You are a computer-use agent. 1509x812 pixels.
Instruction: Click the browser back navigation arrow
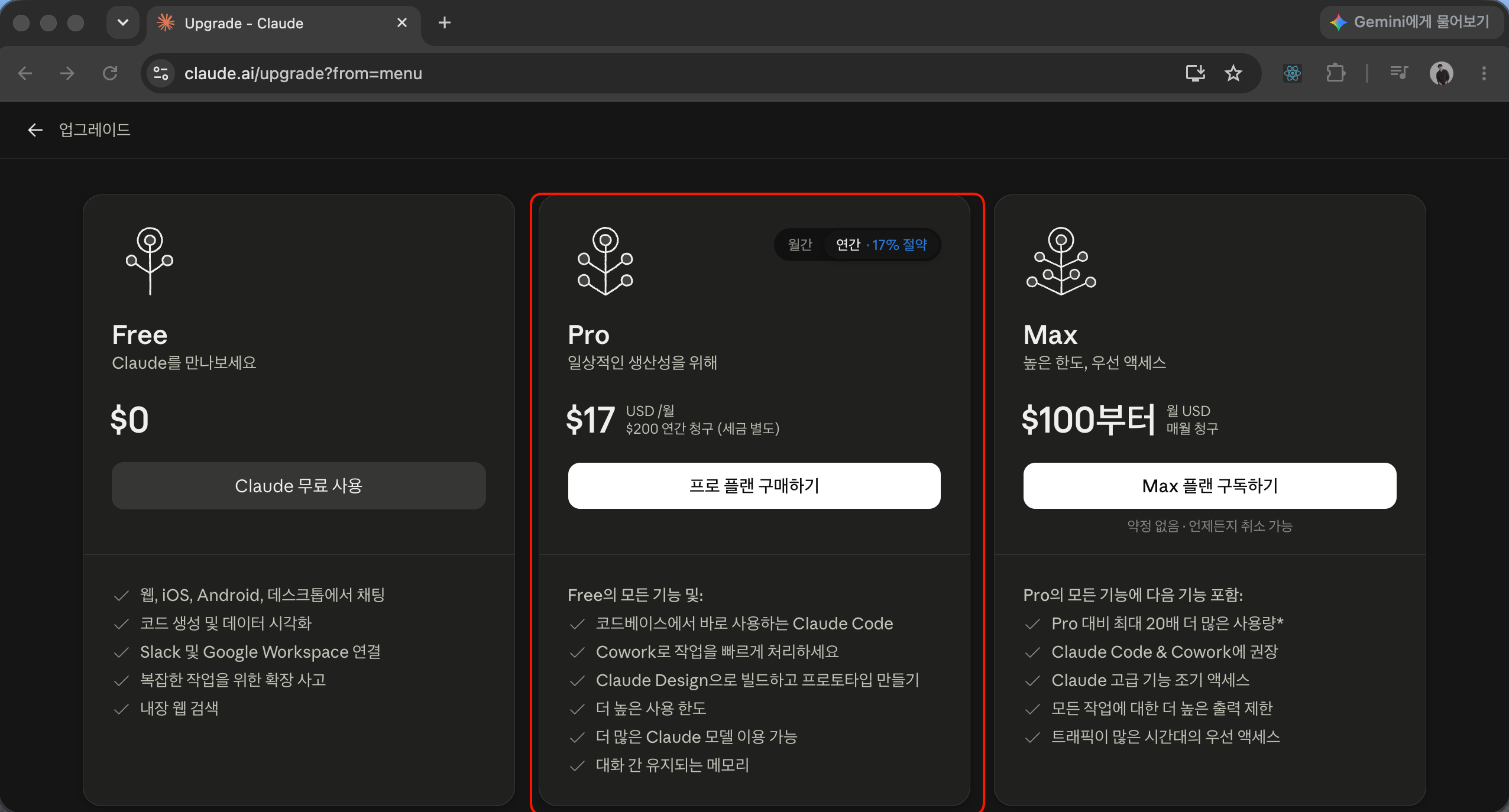tap(25, 73)
